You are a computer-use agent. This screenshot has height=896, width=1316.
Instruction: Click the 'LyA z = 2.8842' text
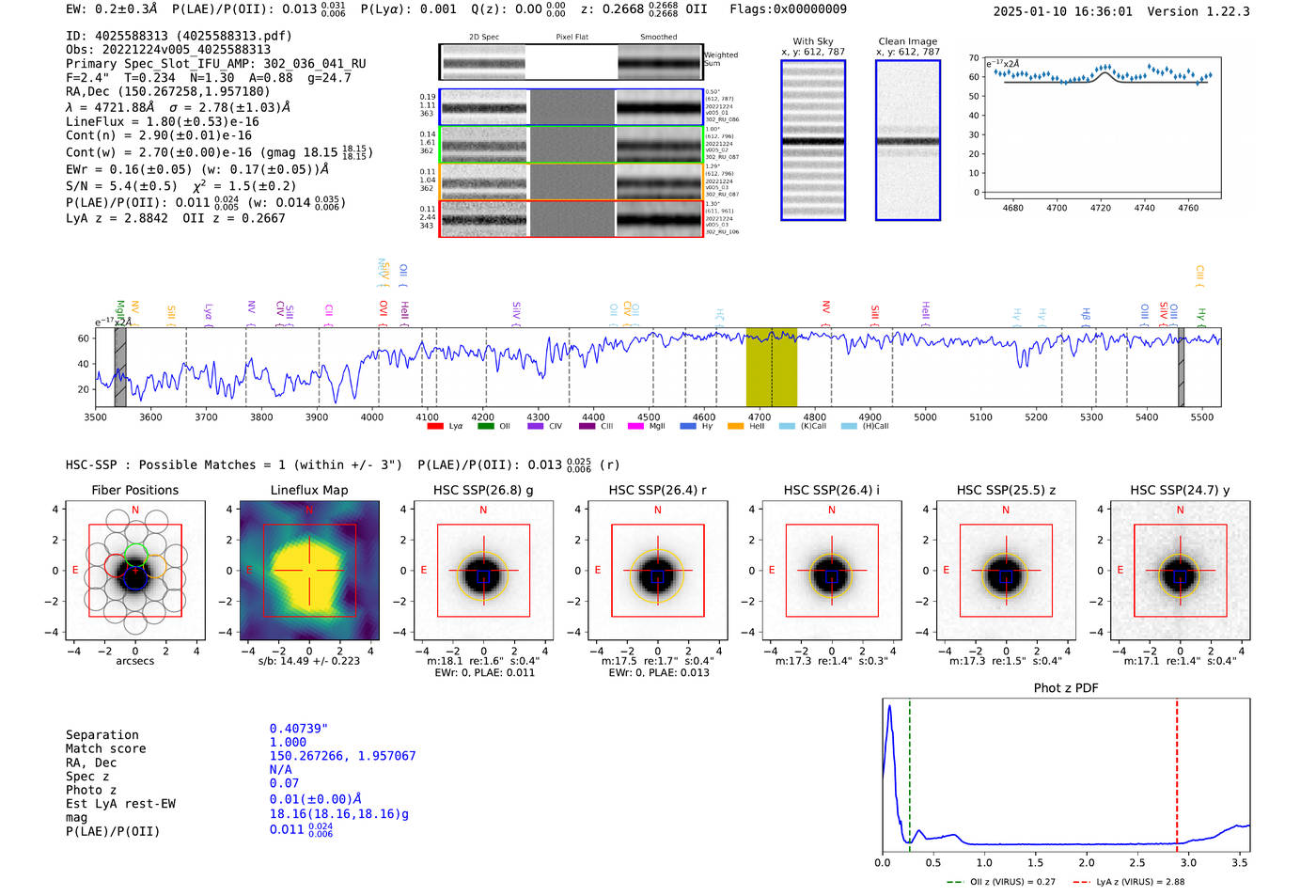coord(117,218)
